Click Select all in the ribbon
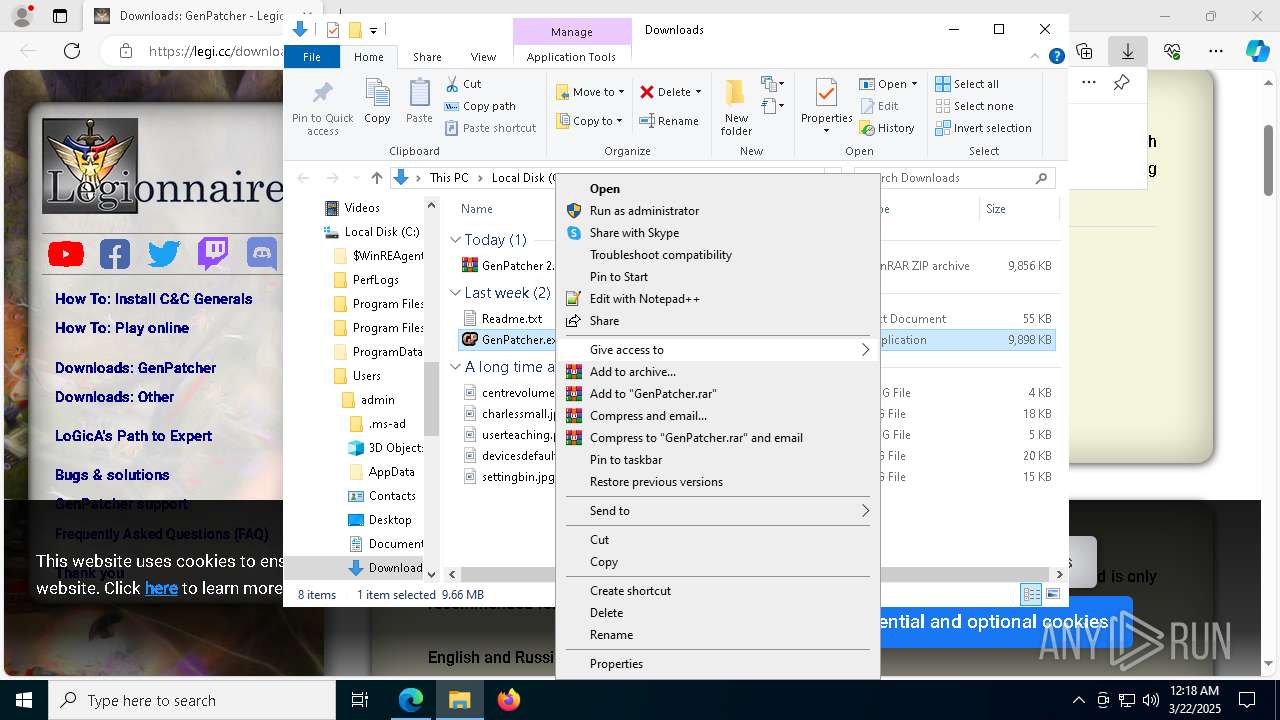This screenshot has height=720, width=1280. [967, 84]
